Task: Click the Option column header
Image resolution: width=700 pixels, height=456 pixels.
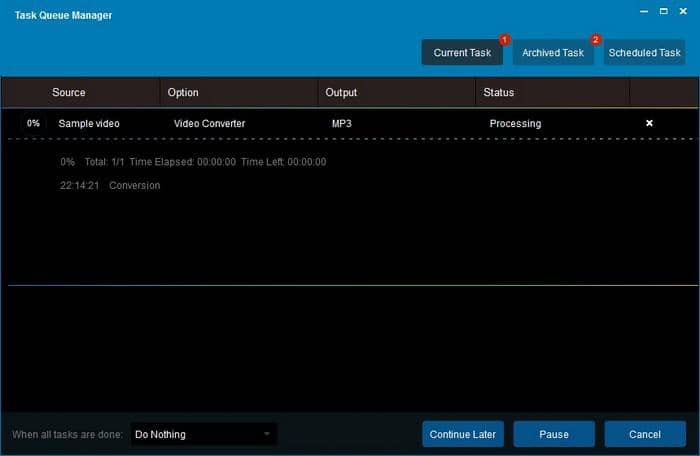Action: tap(183, 92)
